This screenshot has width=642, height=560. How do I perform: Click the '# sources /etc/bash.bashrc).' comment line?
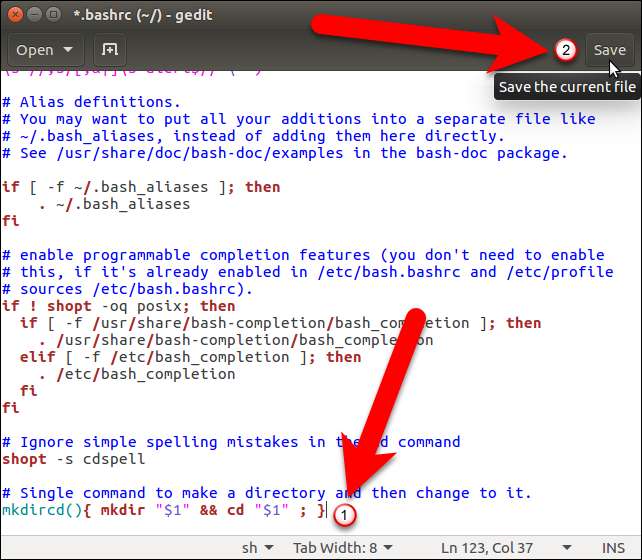[127, 289]
